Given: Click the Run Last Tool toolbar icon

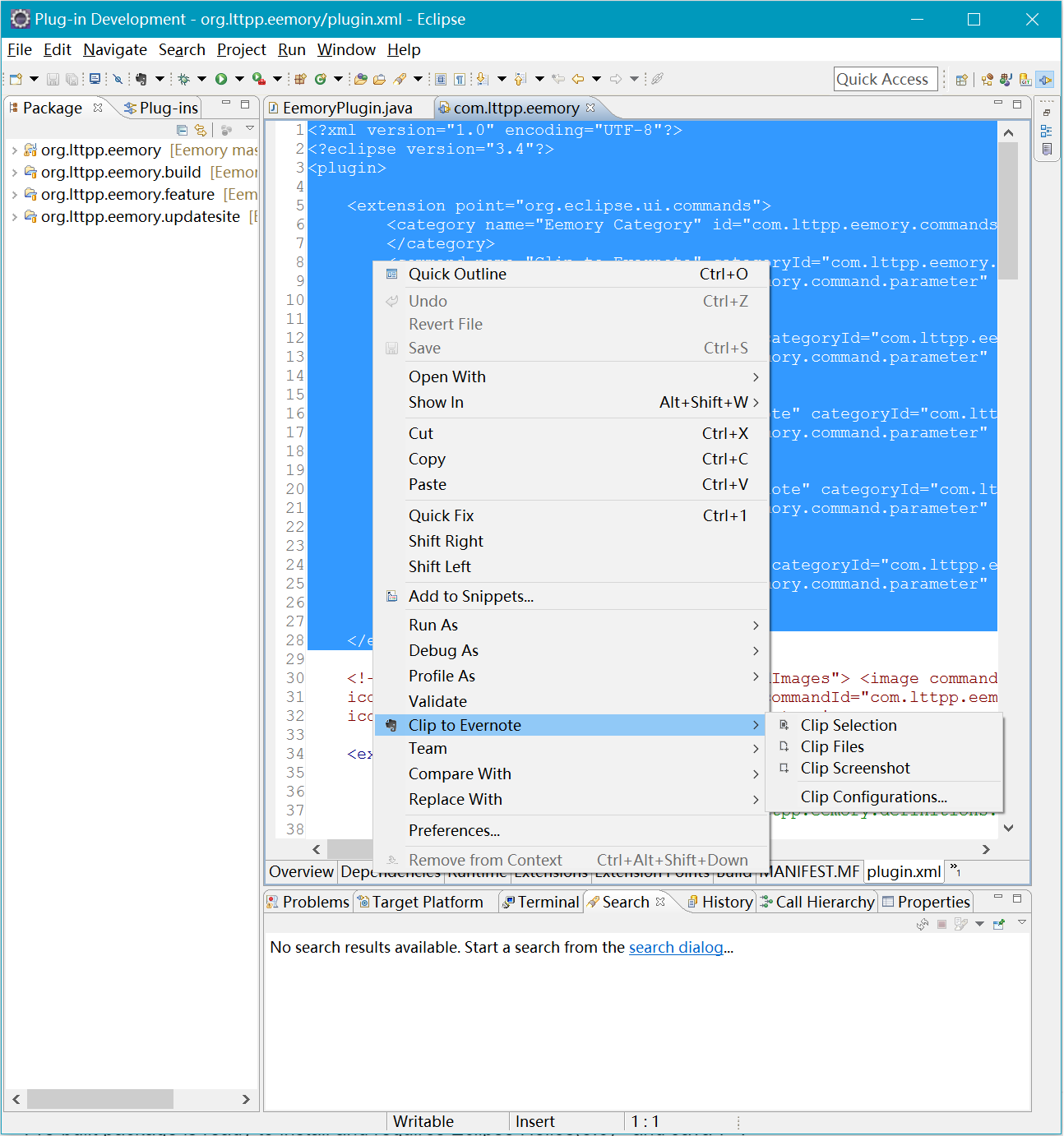Looking at the screenshot, I should [259, 79].
